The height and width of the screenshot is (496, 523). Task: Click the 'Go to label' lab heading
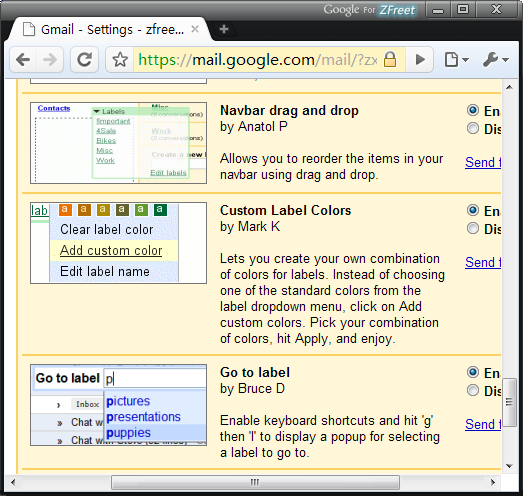pos(255,373)
